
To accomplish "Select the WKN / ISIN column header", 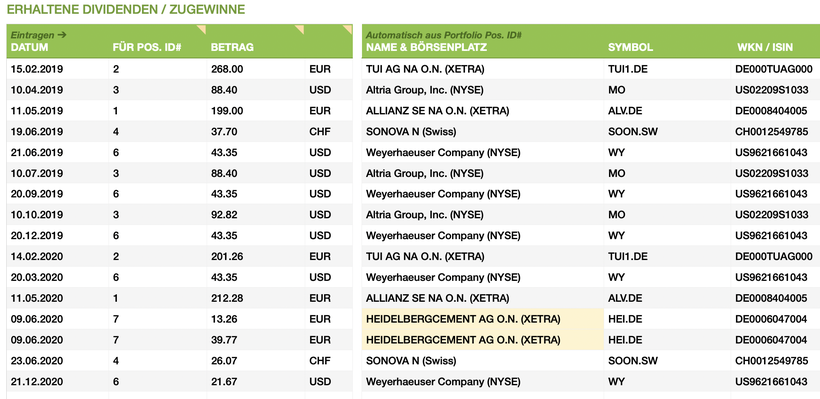I will point(765,47).
